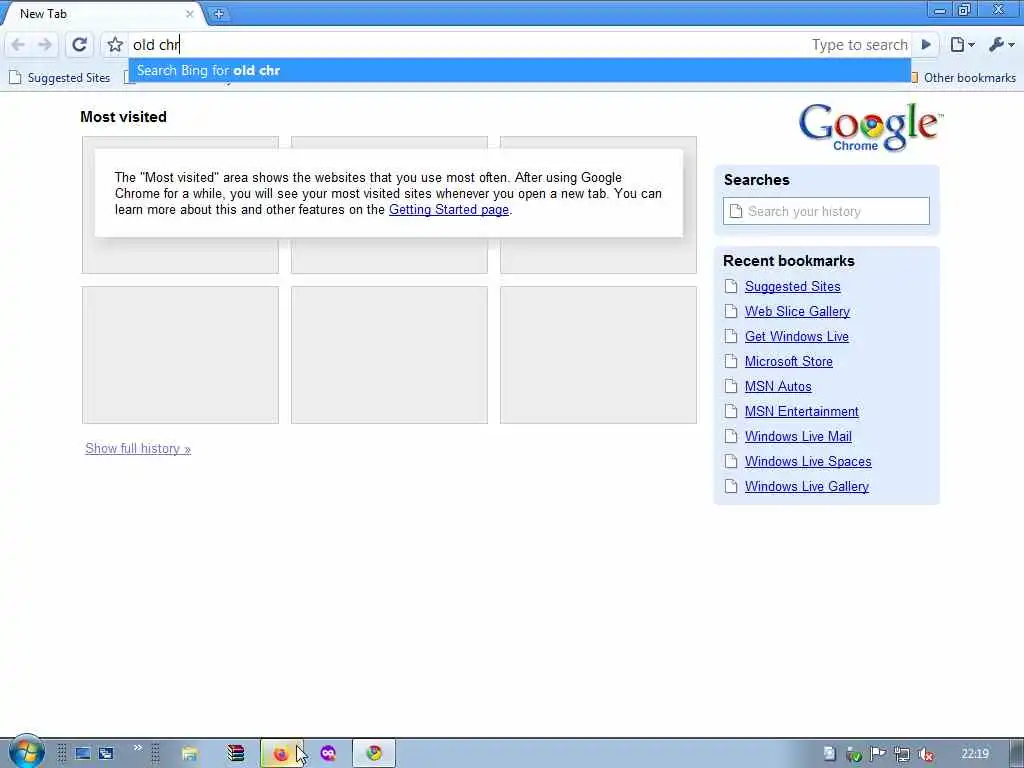The height and width of the screenshot is (768, 1024).
Task: Open Windows Live Gallery bookmark
Action: pos(807,487)
